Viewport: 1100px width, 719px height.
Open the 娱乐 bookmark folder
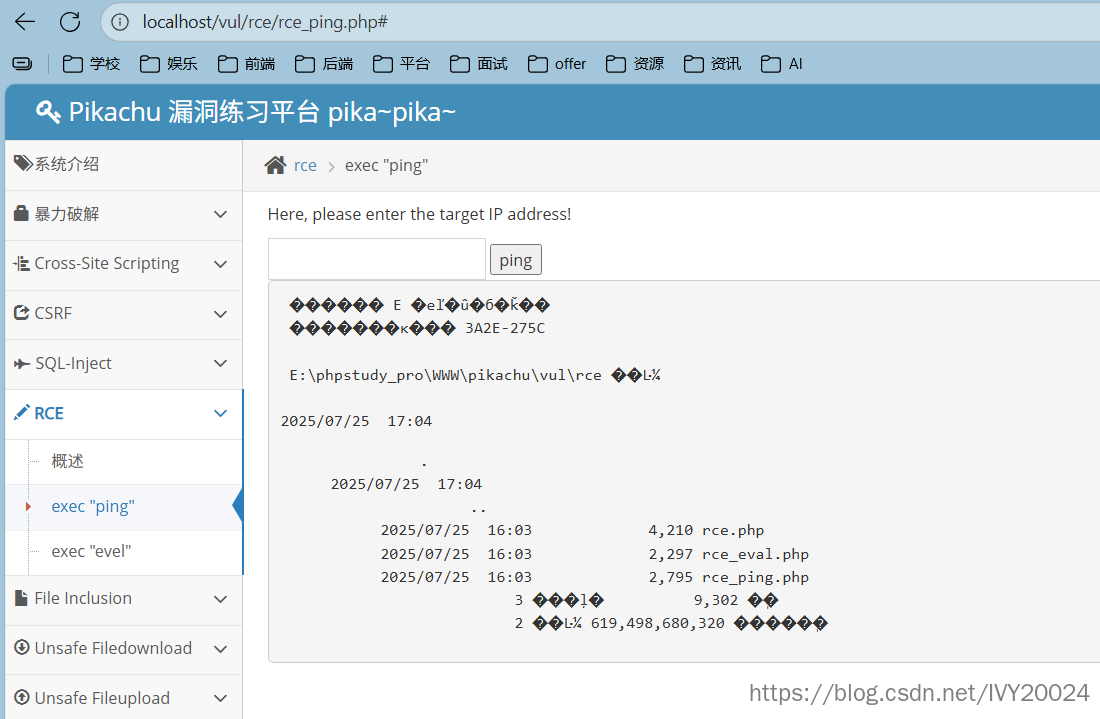click(168, 64)
